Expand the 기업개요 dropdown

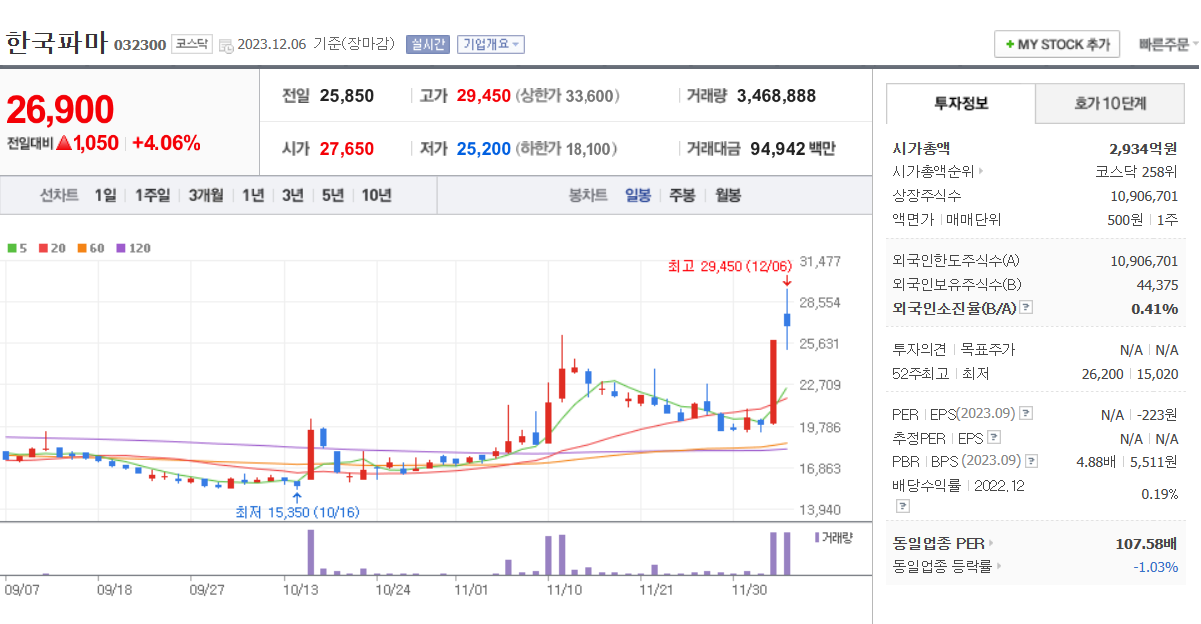point(491,45)
